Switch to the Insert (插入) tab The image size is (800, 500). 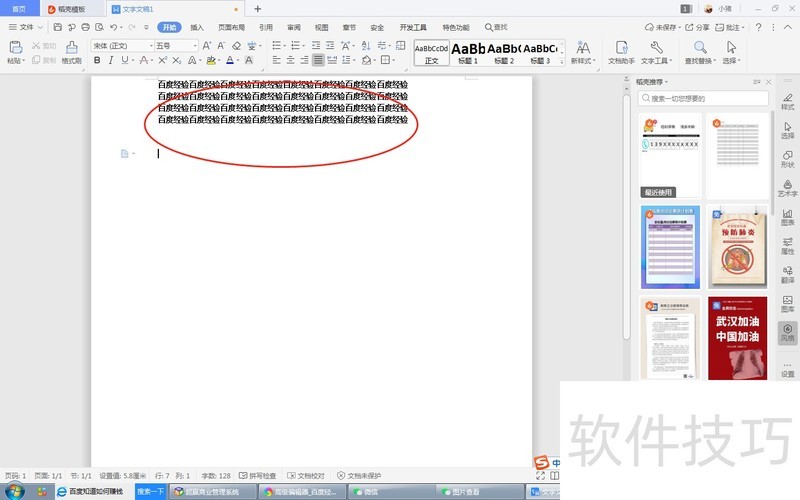[197, 27]
